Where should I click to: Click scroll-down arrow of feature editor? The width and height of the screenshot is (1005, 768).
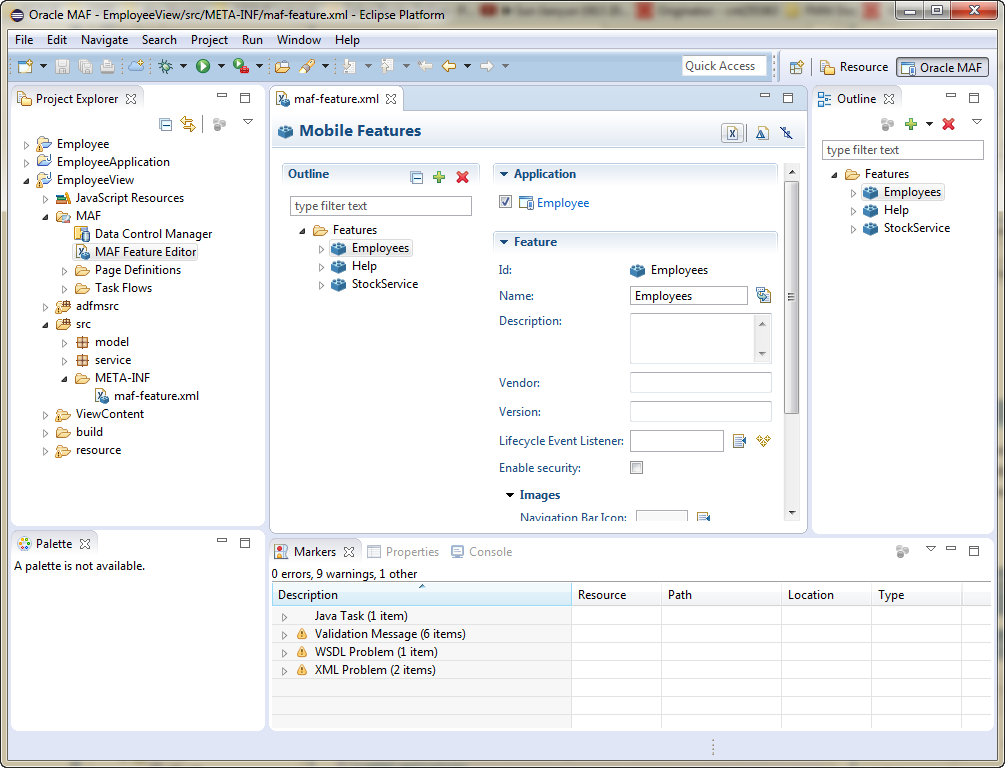(792, 513)
